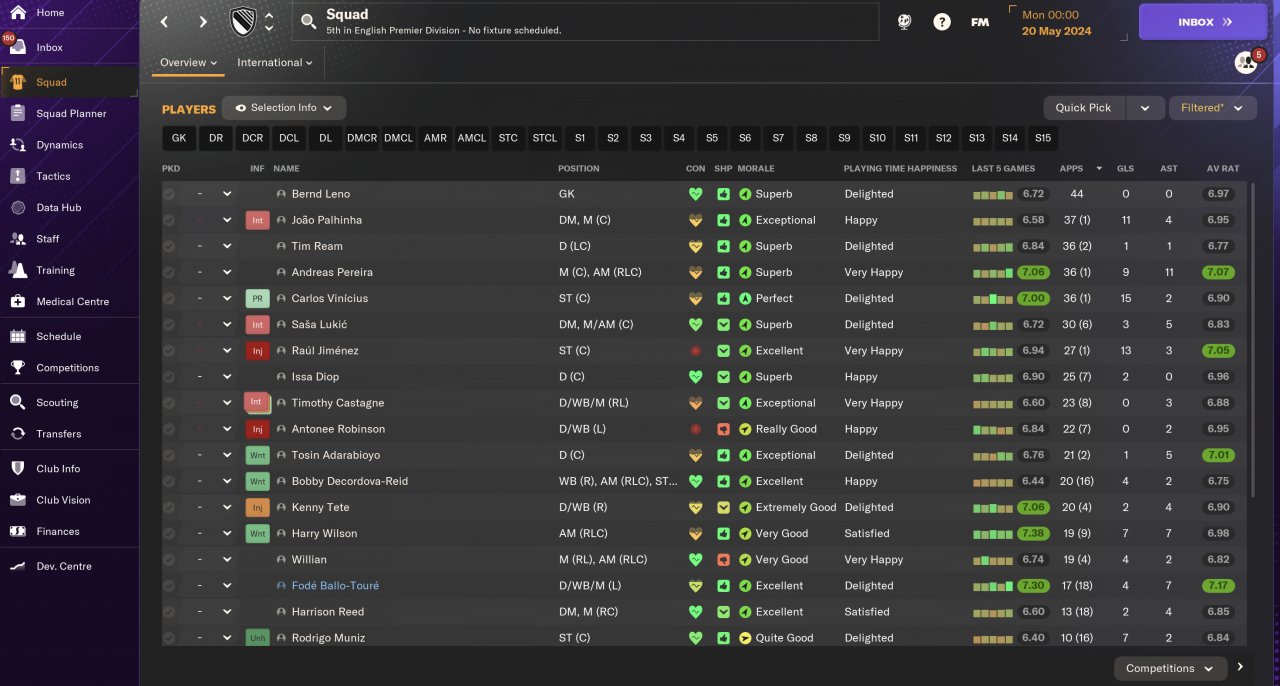The height and width of the screenshot is (686, 1280).
Task: Open the football notifications icon with badge 5
Action: 1246,62
